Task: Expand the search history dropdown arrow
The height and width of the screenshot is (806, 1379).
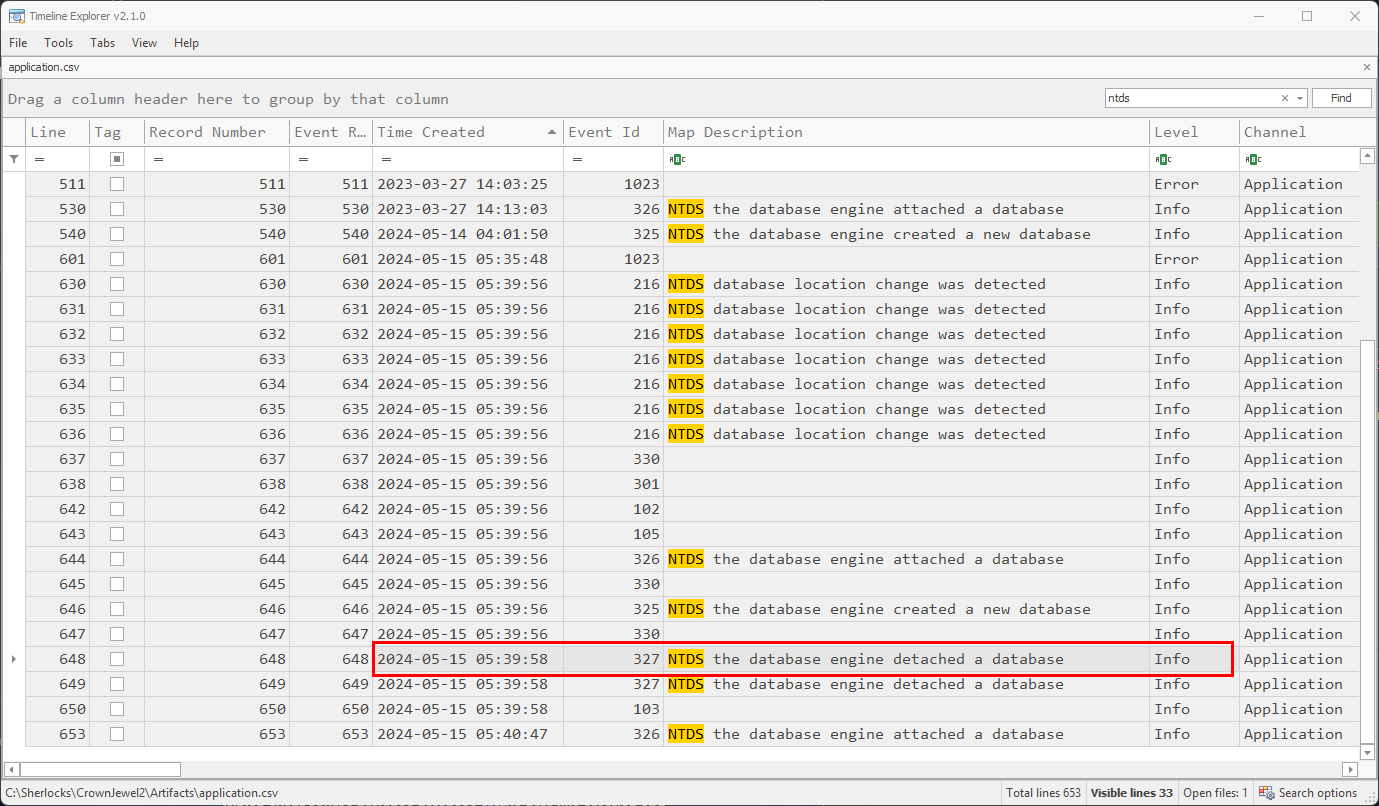Action: tap(1300, 98)
